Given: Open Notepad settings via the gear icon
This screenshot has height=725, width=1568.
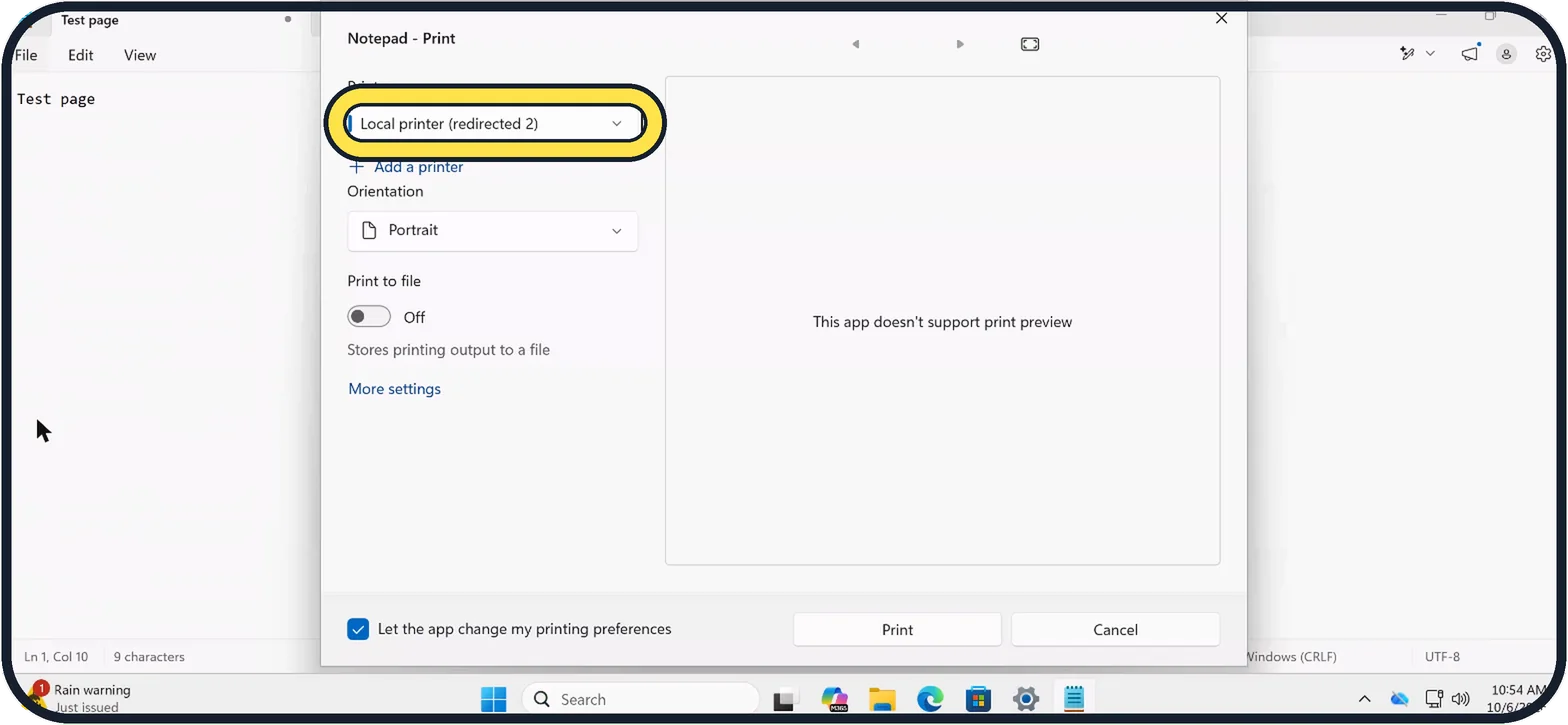Looking at the screenshot, I should point(1543,54).
